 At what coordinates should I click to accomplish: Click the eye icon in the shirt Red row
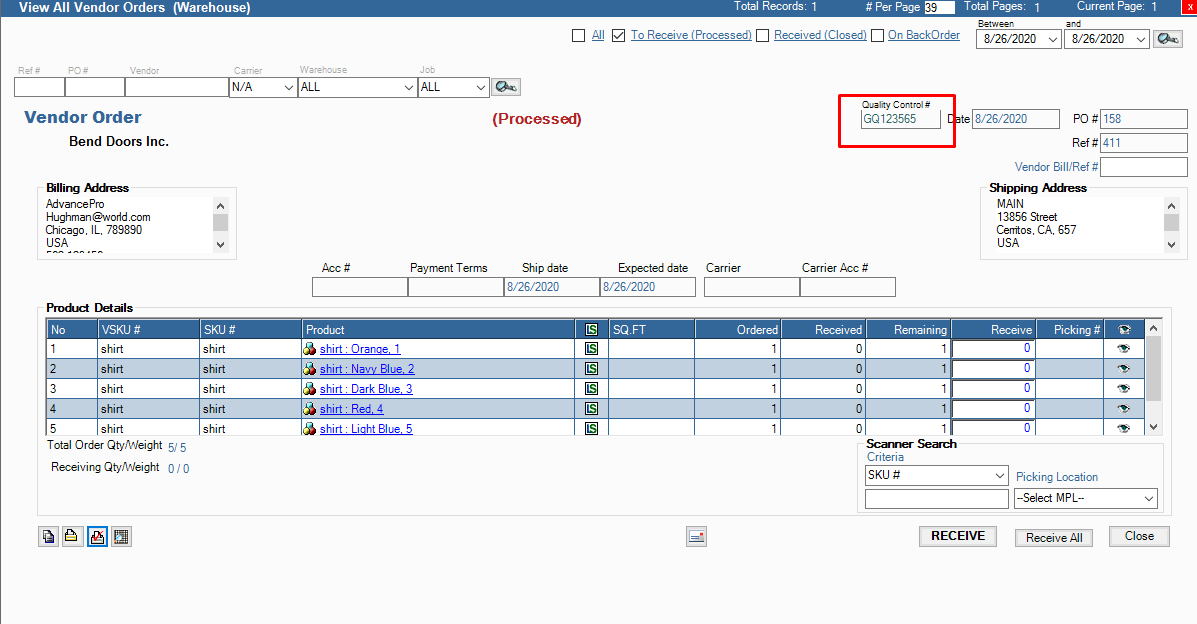[x=1123, y=408]
